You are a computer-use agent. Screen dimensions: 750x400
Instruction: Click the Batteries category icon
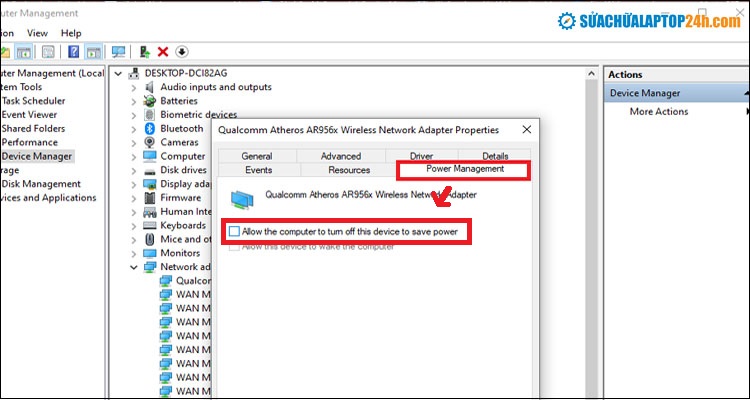tap(149, 101)
